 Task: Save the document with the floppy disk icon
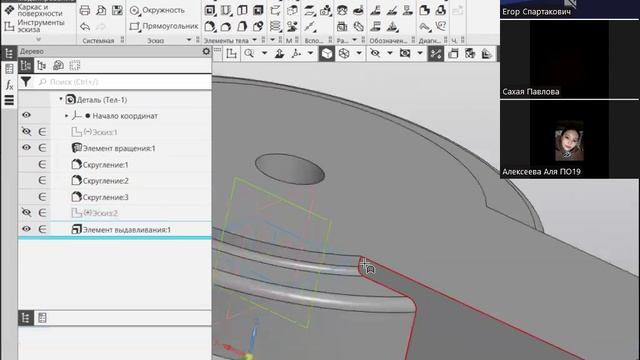117,11
